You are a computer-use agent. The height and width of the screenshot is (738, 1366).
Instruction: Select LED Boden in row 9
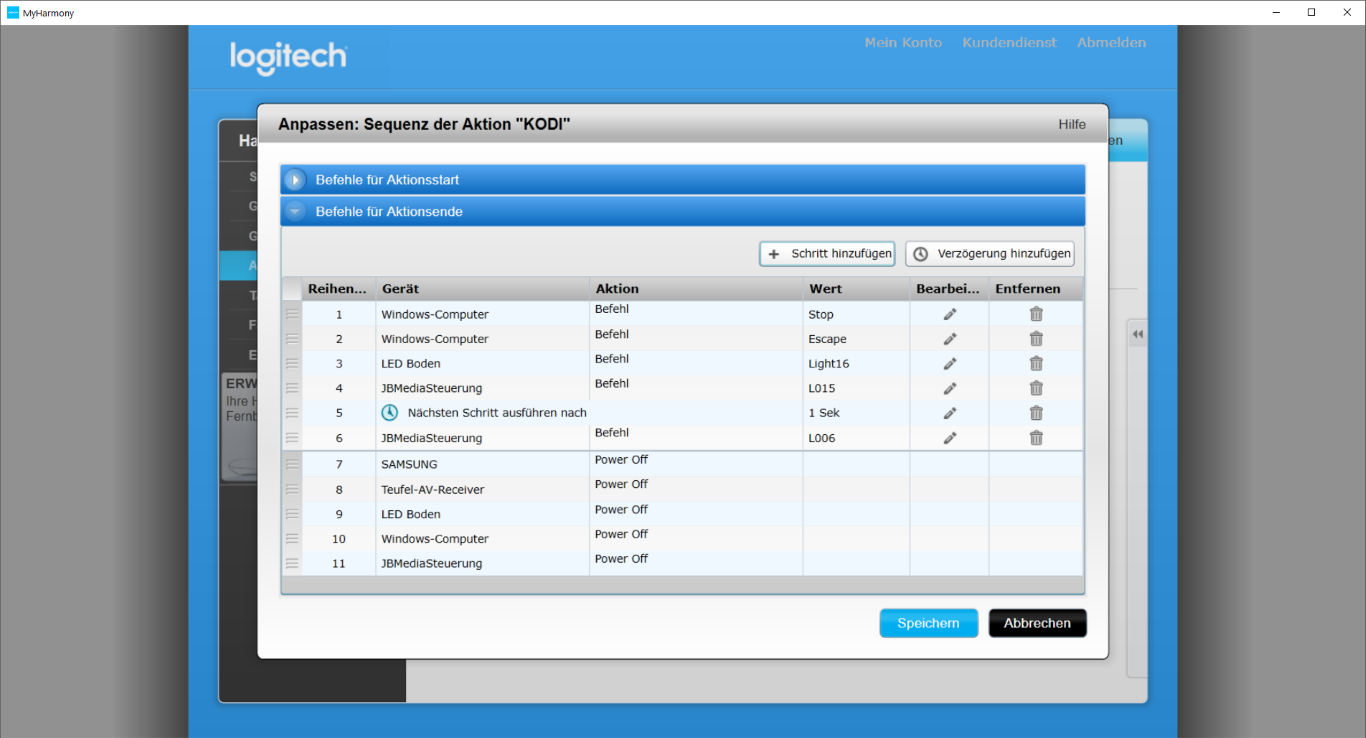pyautogui.click(x=483, y=514)
